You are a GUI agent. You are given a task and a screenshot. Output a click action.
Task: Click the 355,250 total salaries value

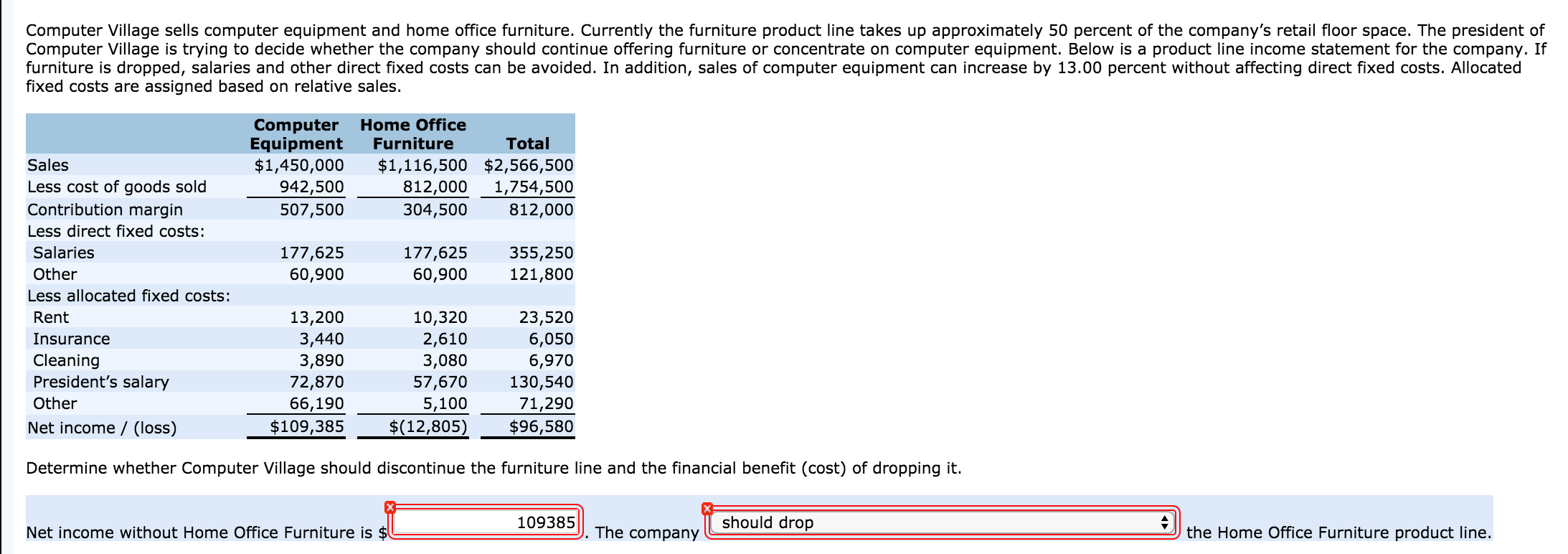(542, 253)
